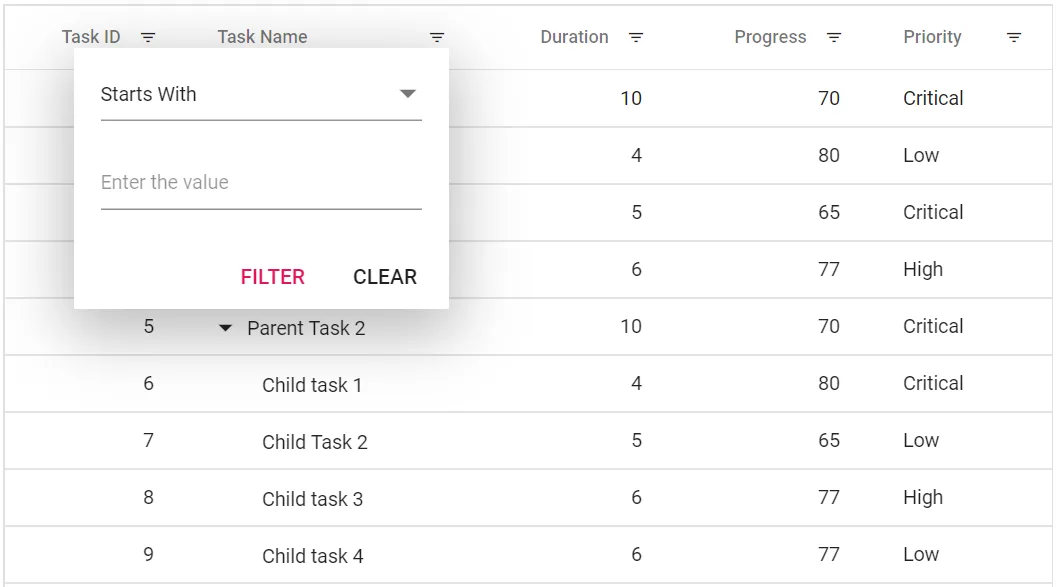Sort by clicking the Progress column header

click(770, 37)
